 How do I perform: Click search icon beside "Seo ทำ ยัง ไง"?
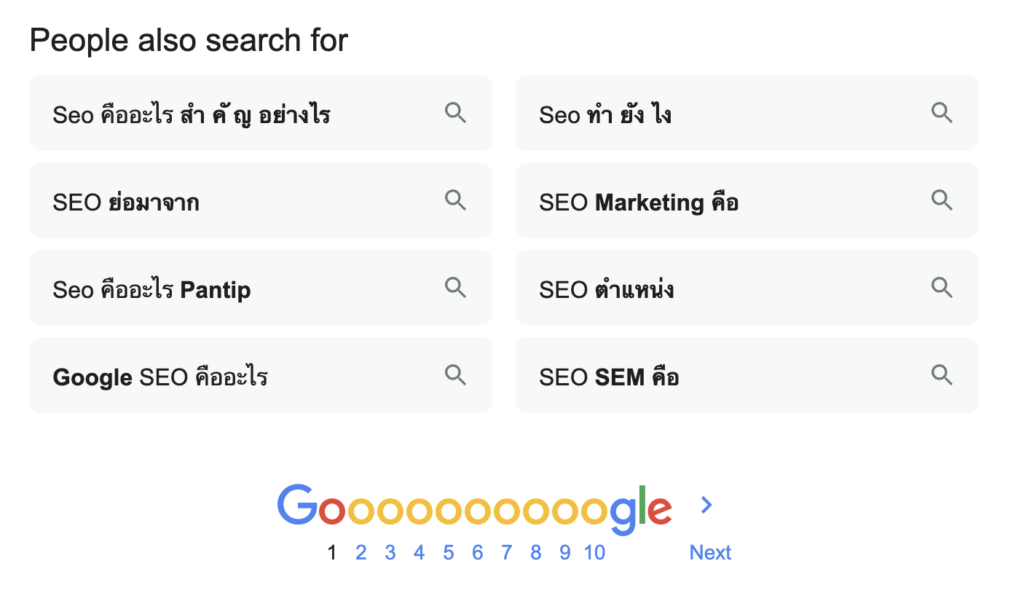[941, 113]
